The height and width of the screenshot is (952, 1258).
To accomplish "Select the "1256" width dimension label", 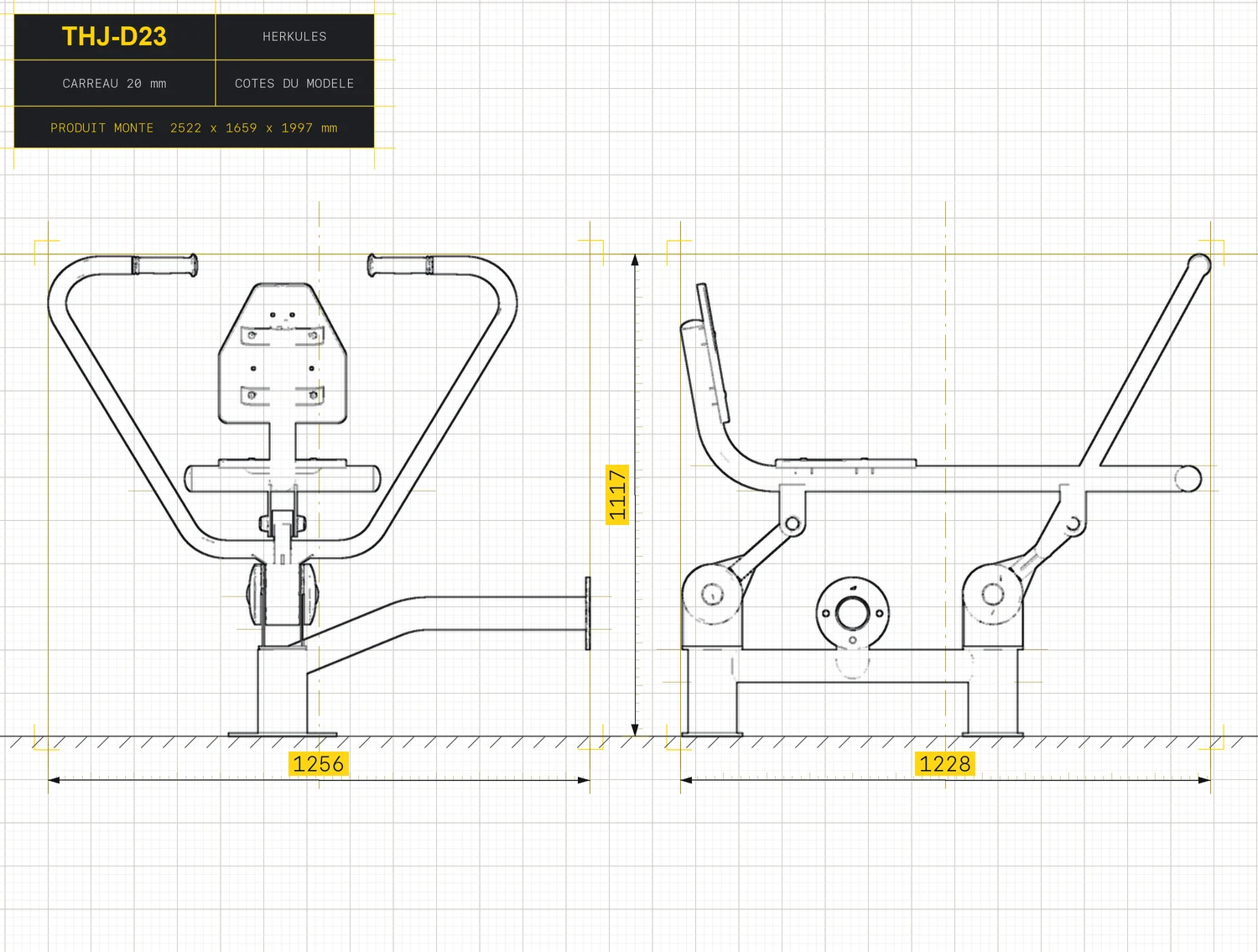I will pyautogui.click(x=318, y=764).
